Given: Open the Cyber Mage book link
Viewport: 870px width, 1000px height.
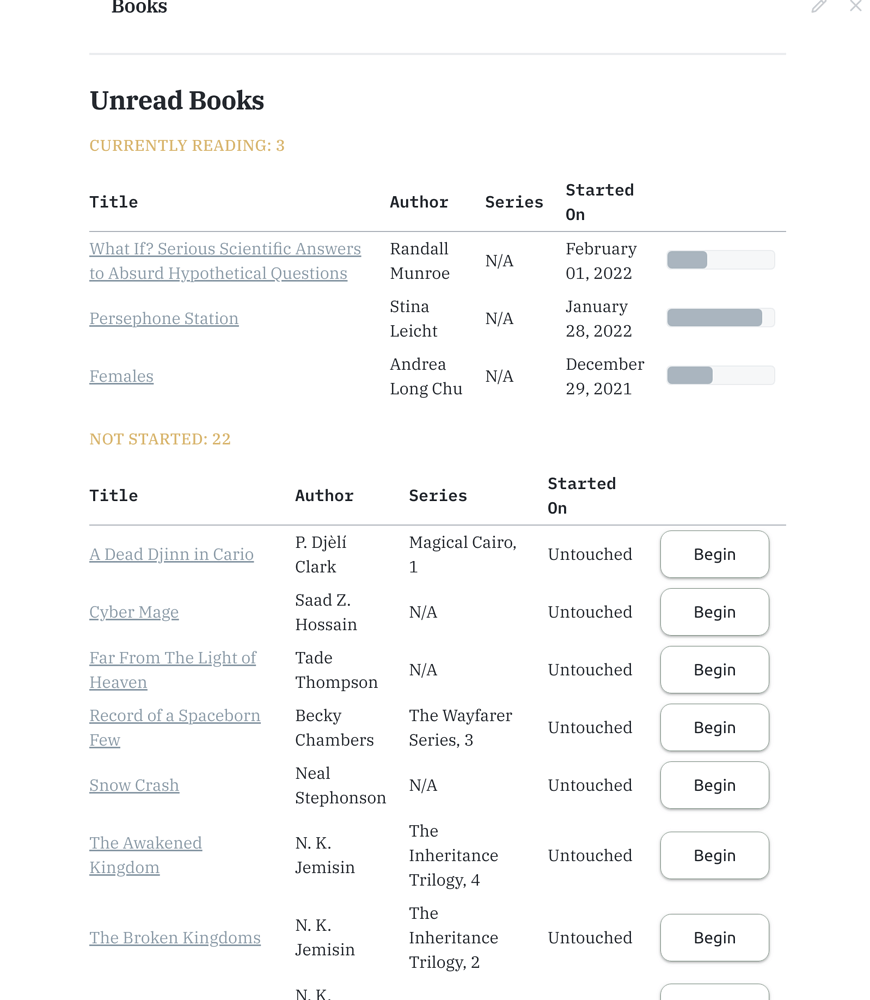Looking at the screenshot, I should coord(134,612).
